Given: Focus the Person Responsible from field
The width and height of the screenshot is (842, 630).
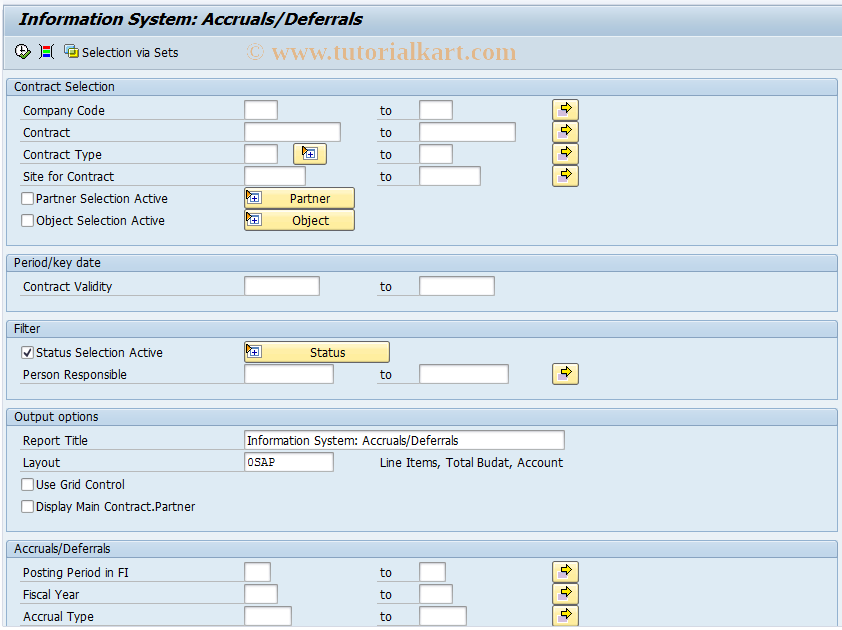Looking at the screenshot, I should click(289, 374).
